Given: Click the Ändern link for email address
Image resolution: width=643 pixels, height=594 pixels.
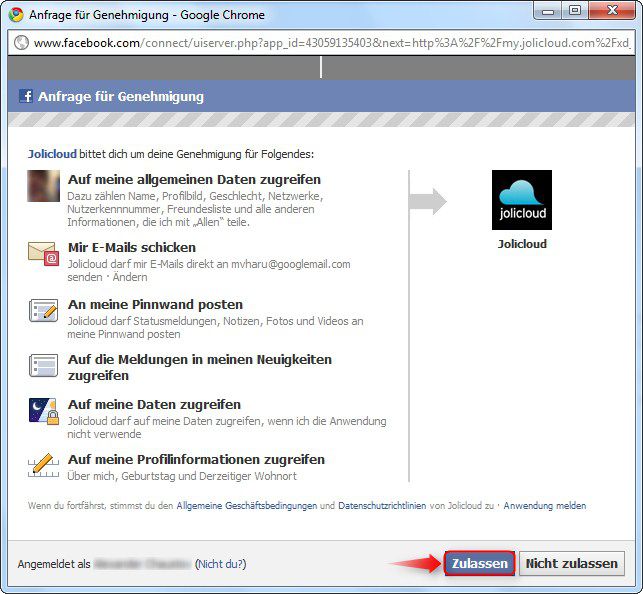Looking at the screenshot, I should 130,277.
